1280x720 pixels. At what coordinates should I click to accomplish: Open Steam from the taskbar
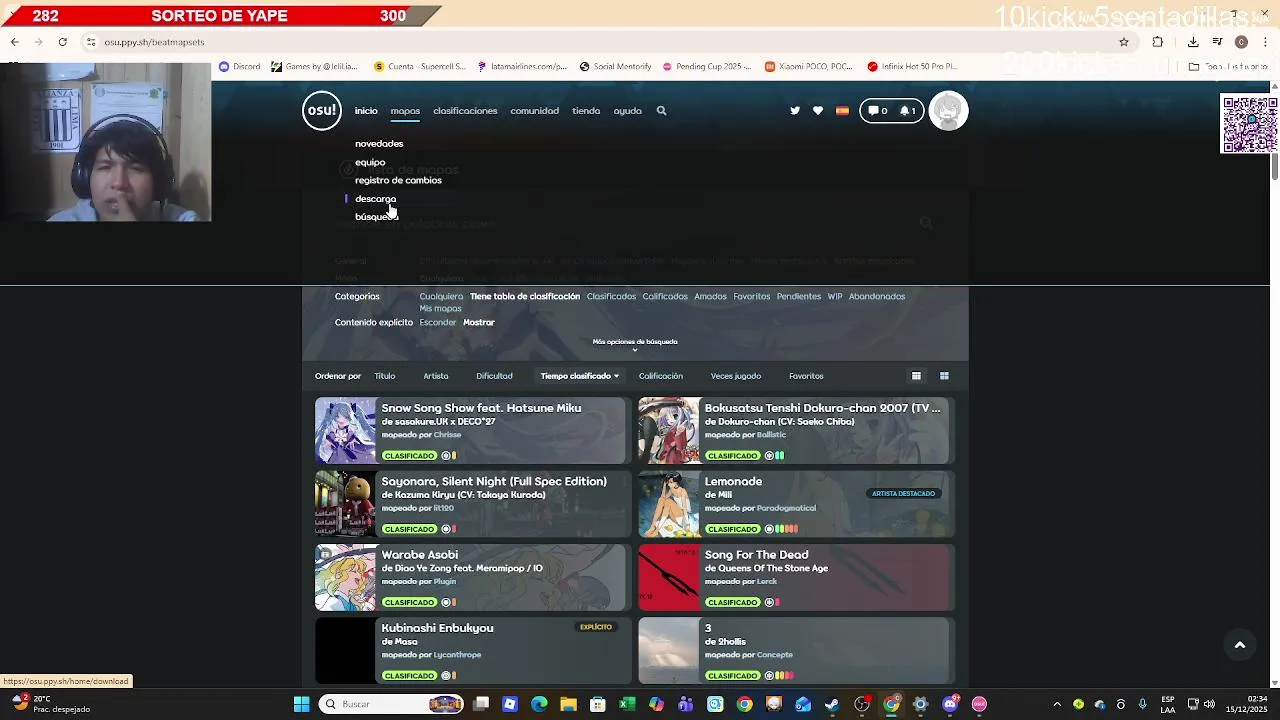coord(832,704)
